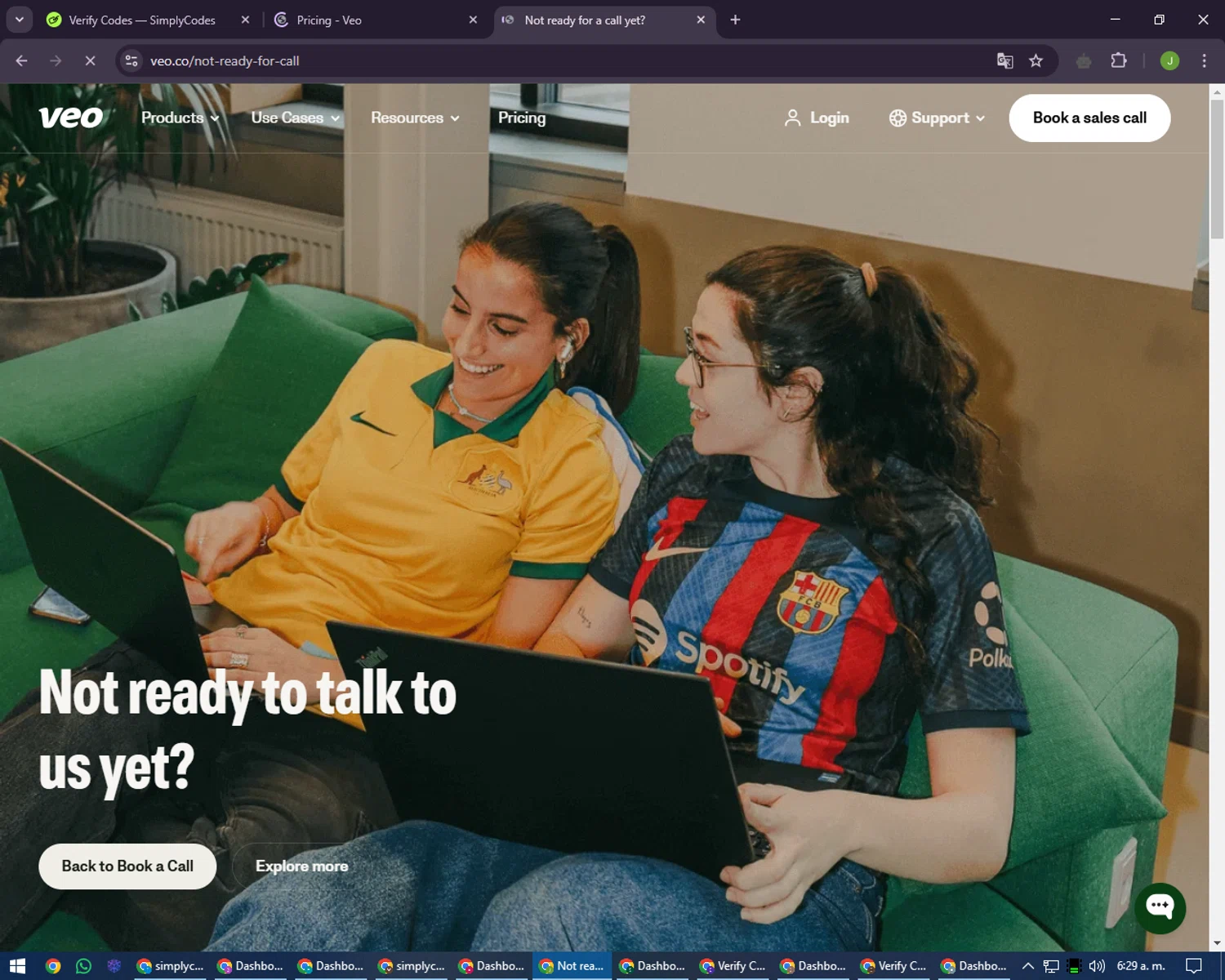Viewport: 1225px width, 980px height.
Task: Bookmark this page with the star icon
Action: coord(1036,60)
